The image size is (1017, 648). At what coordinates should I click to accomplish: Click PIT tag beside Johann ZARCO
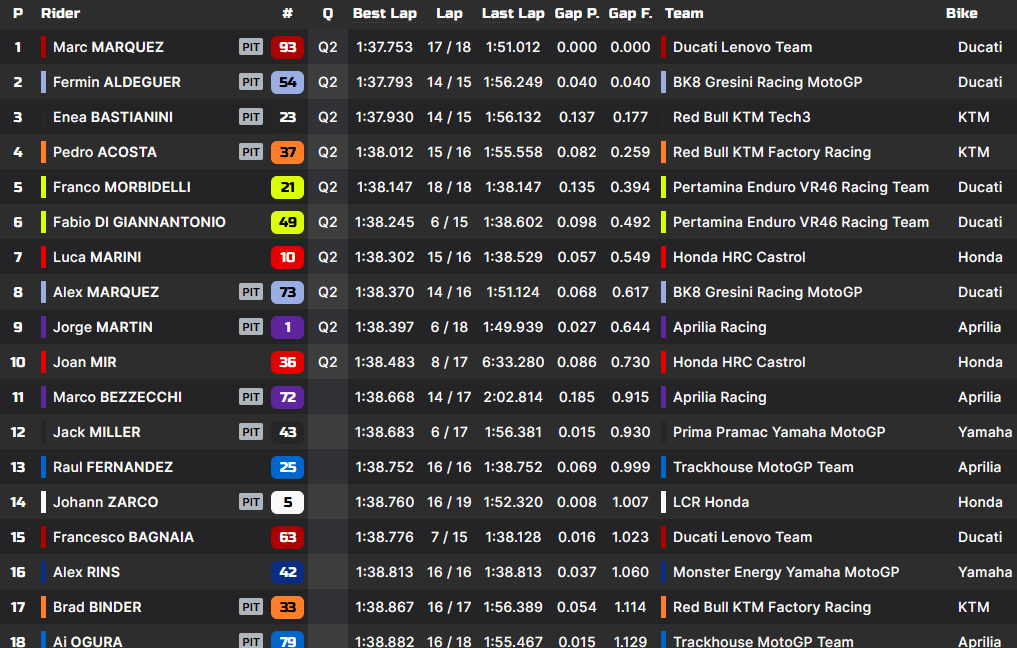pyautogui.click(x=251, y=503)
